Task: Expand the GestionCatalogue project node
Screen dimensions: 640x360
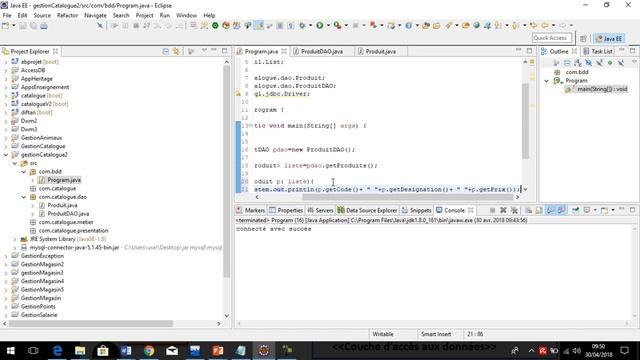Action: pos(6,146)
